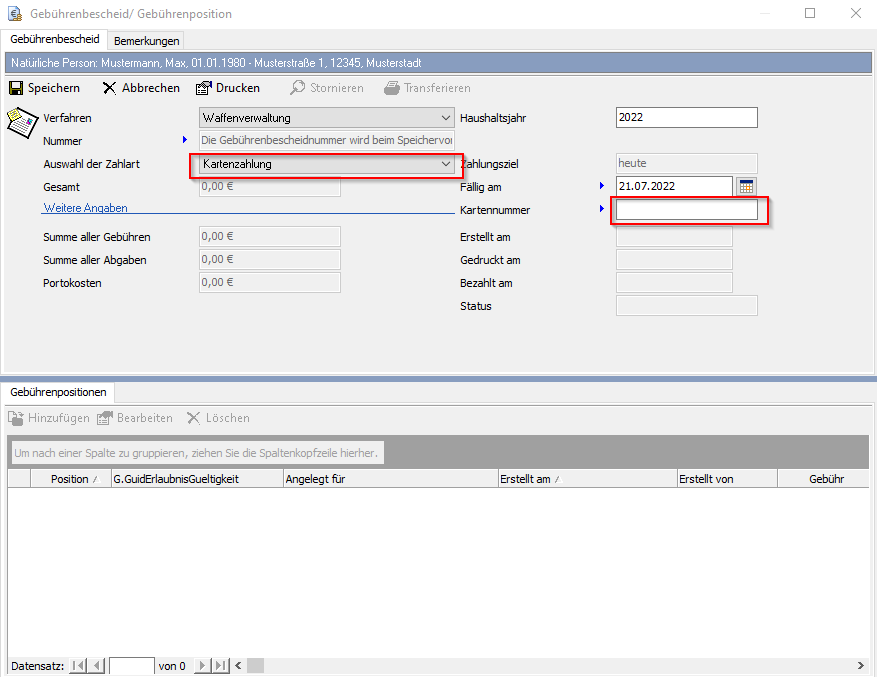This screenshot has width=877, height=677.
Task: Click the record number box in Datensatz
Action: (x=131, y=665)
